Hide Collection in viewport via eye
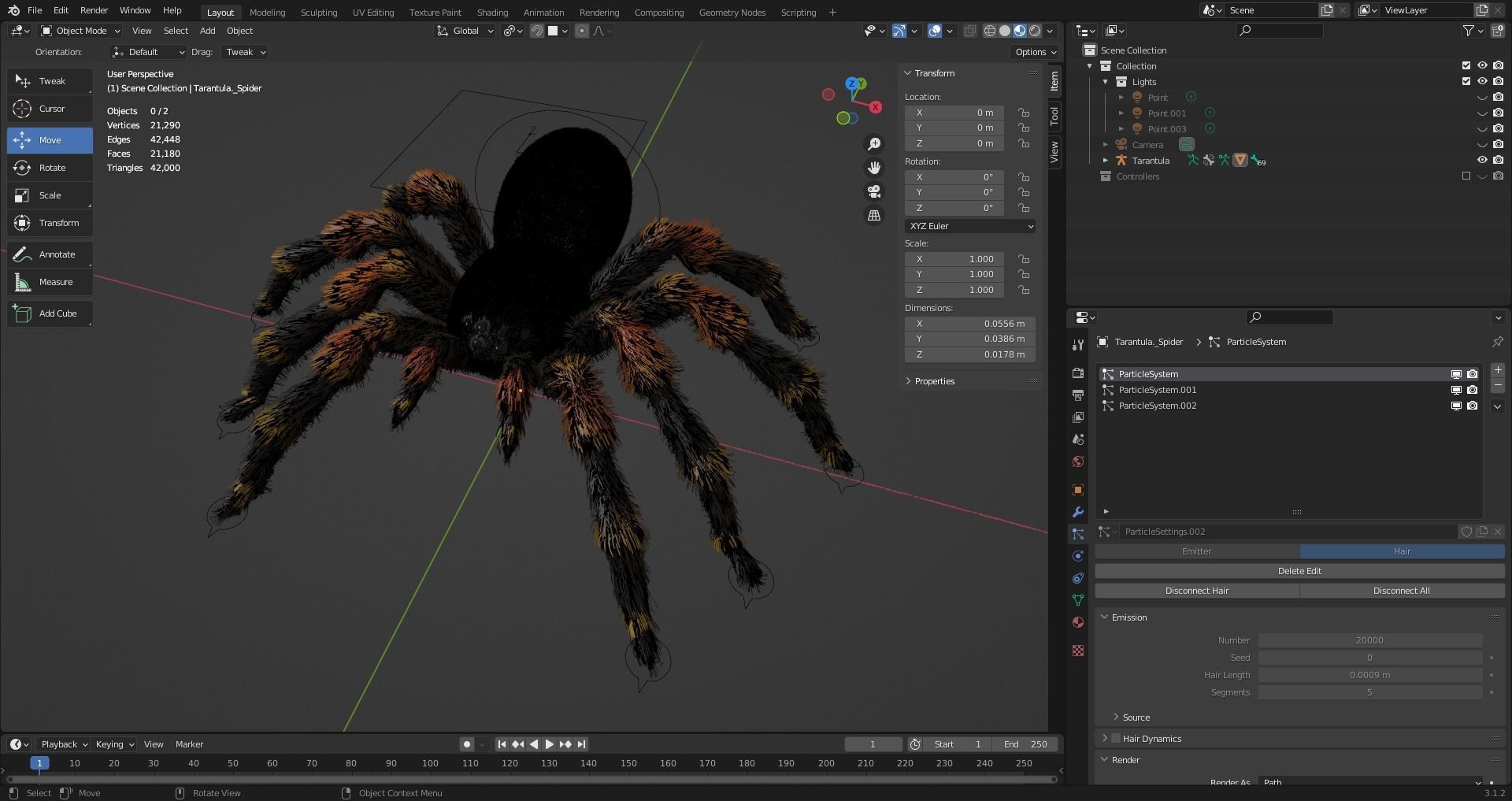Viewport: 1512px width, 801px height. click(1481, 66)
